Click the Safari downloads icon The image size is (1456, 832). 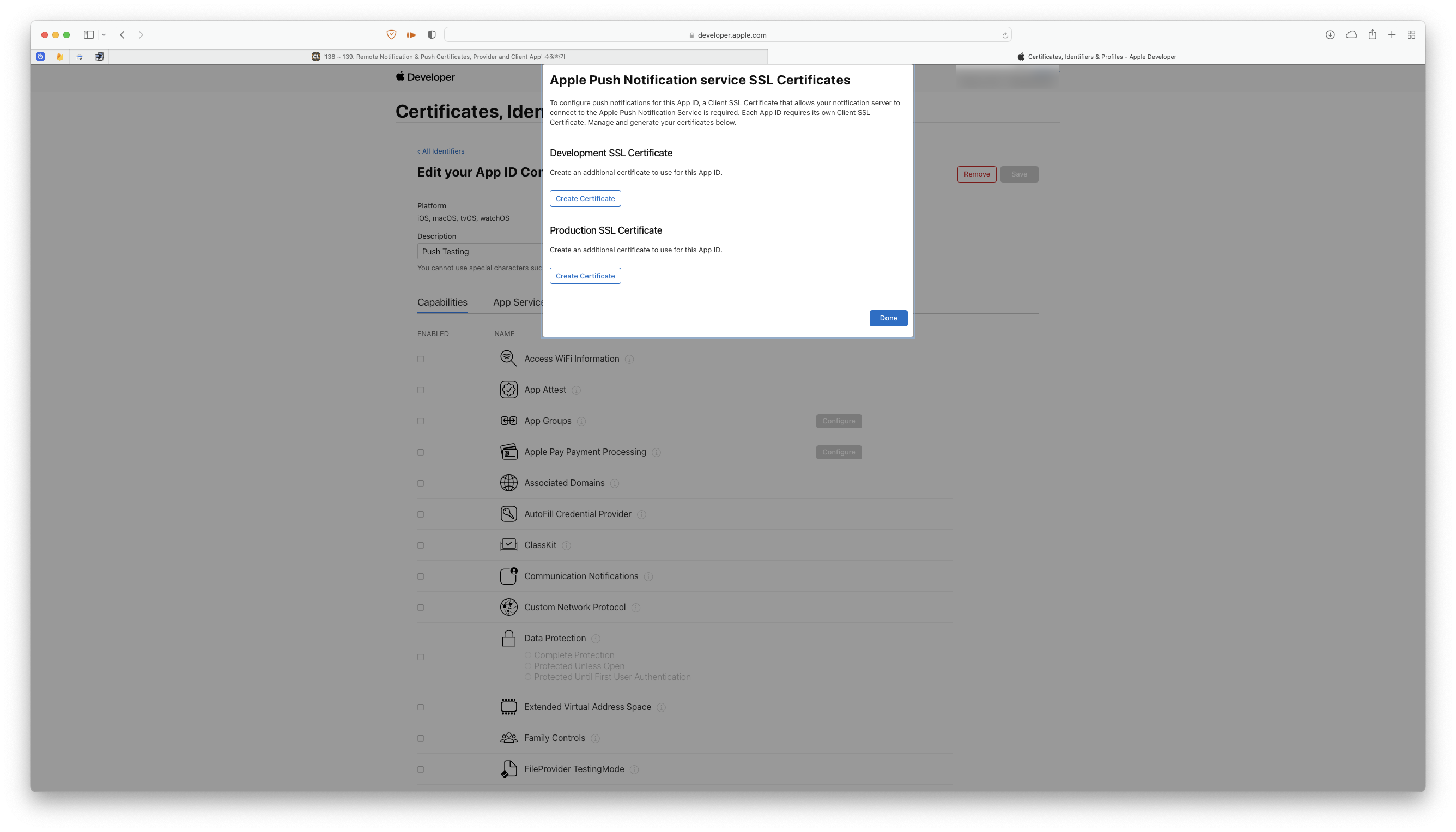pyautogui.click(x=1330, y=35)
